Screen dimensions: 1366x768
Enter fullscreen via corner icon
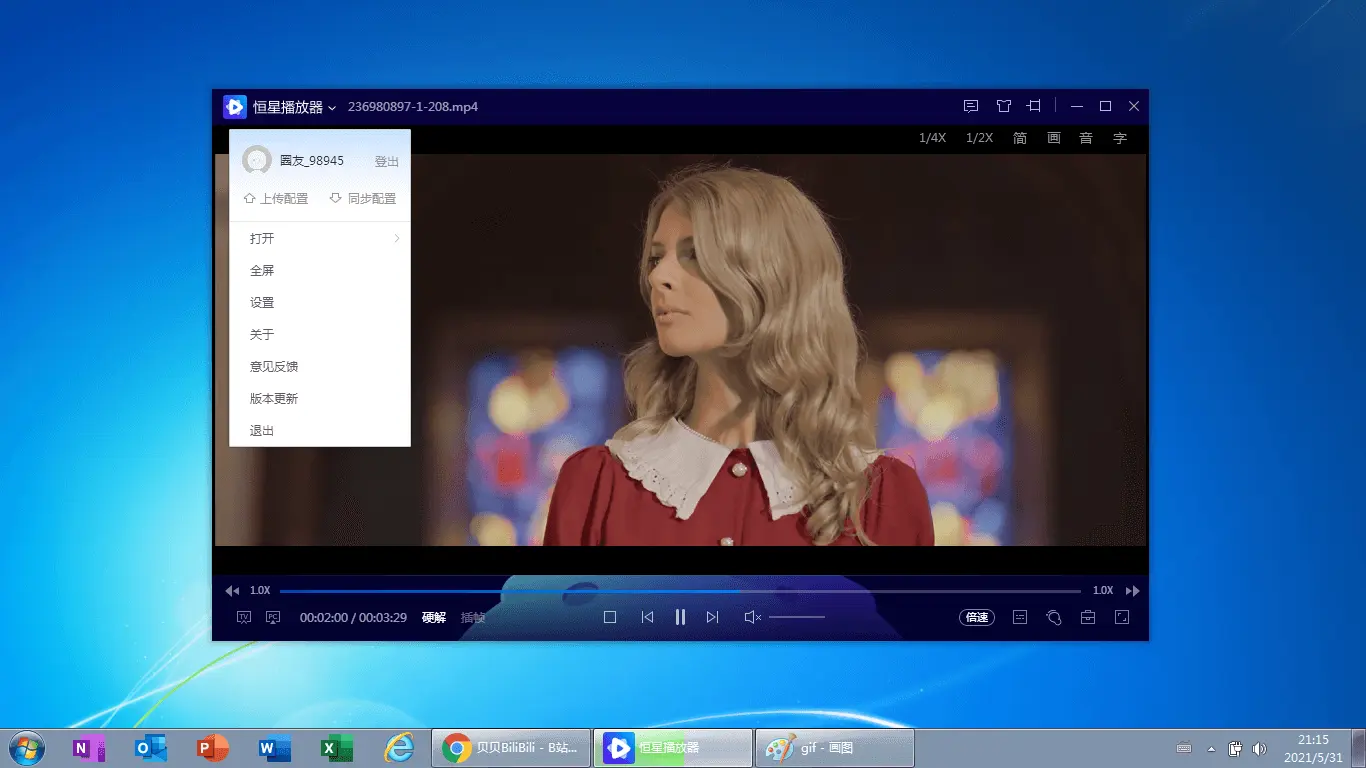(1122, 618)
